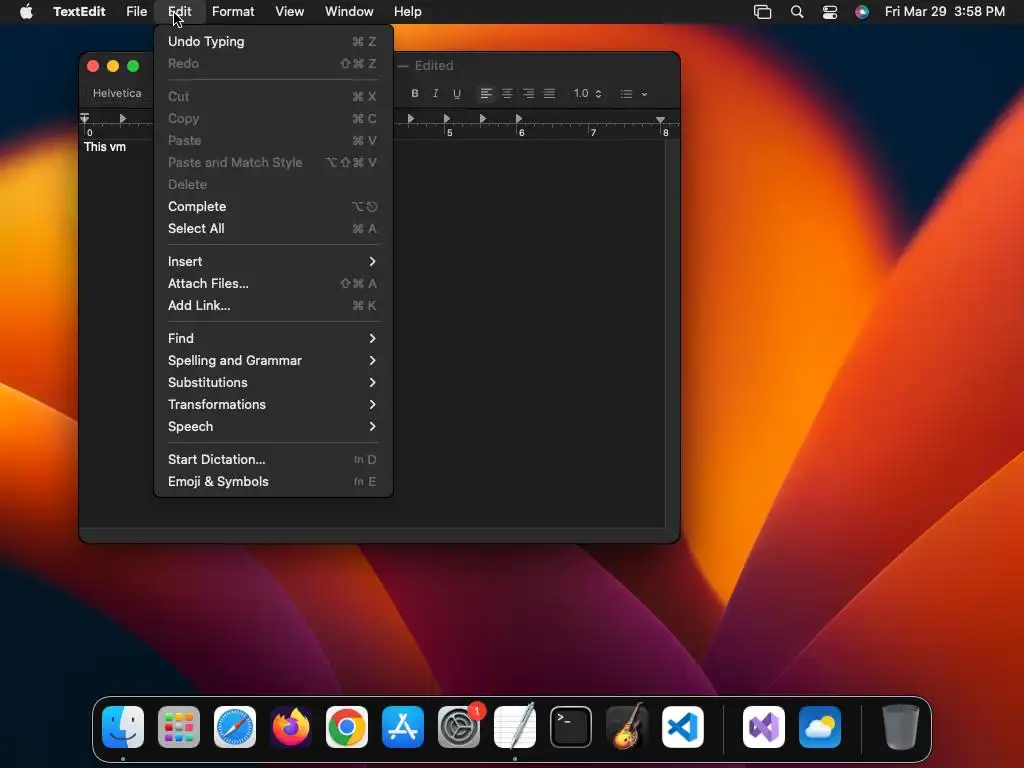
Task: Expand the Substitutions submenu
Action: (273, 383)
